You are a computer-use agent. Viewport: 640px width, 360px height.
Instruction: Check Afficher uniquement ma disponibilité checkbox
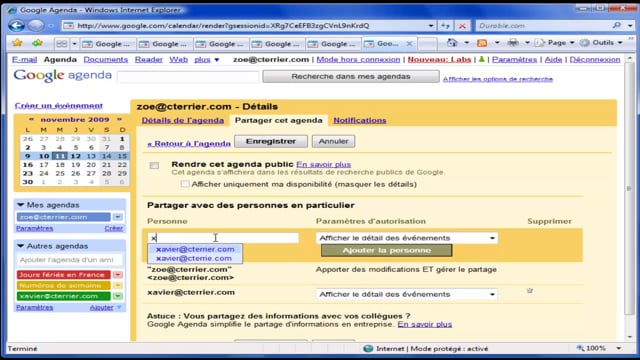(x=185, y=184)
